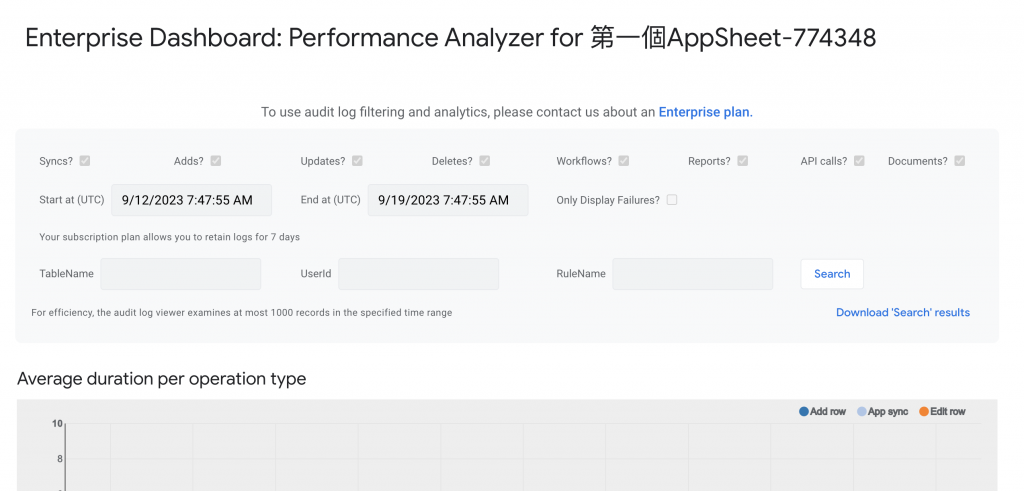Open the Enterprise plan link
Image resolution: width=1024 pixels, height=491 pixels.
point(704,112)
